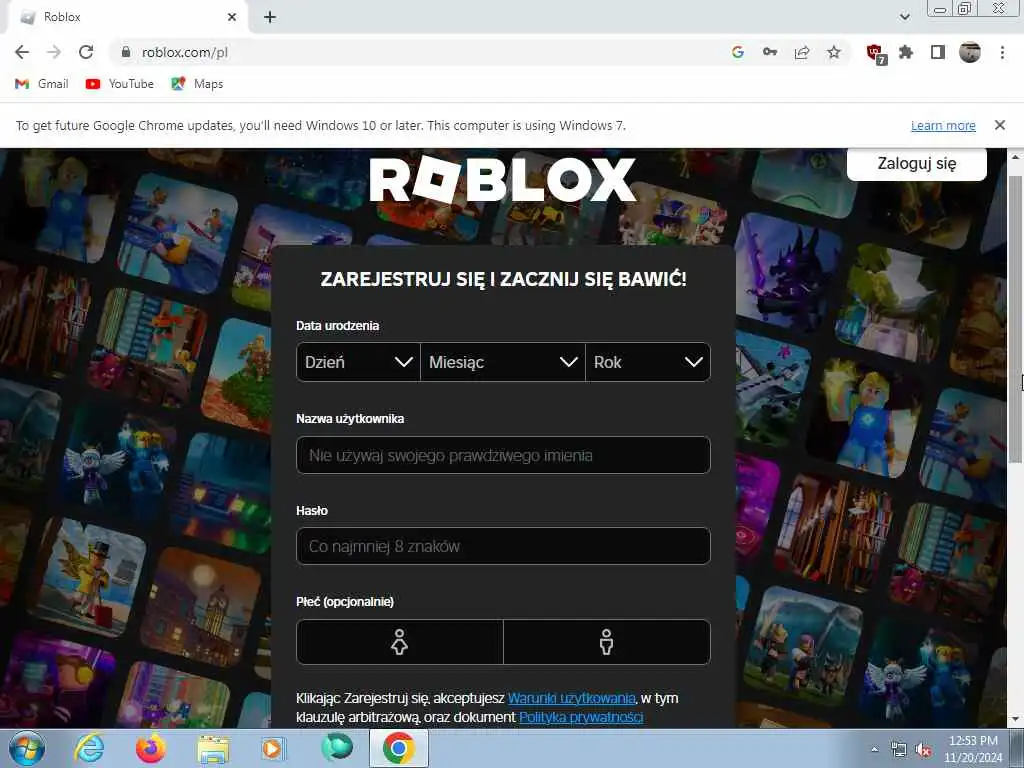Open a new browser tab
The image size is (1024, 768).
(x=270, y=18)
